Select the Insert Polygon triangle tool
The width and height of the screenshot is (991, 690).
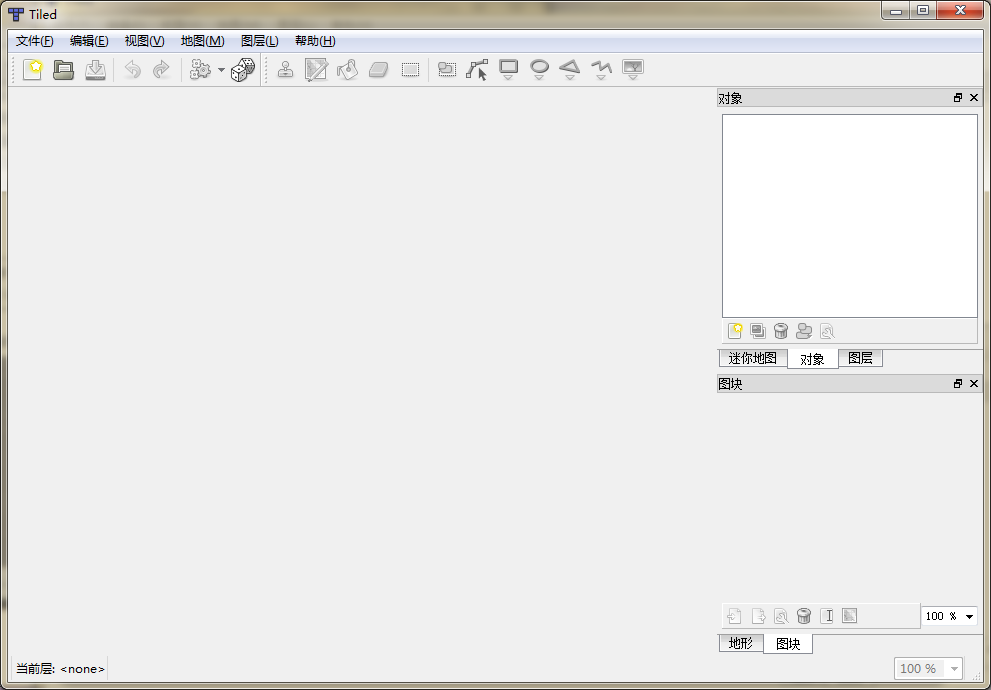tap(570, 70)
